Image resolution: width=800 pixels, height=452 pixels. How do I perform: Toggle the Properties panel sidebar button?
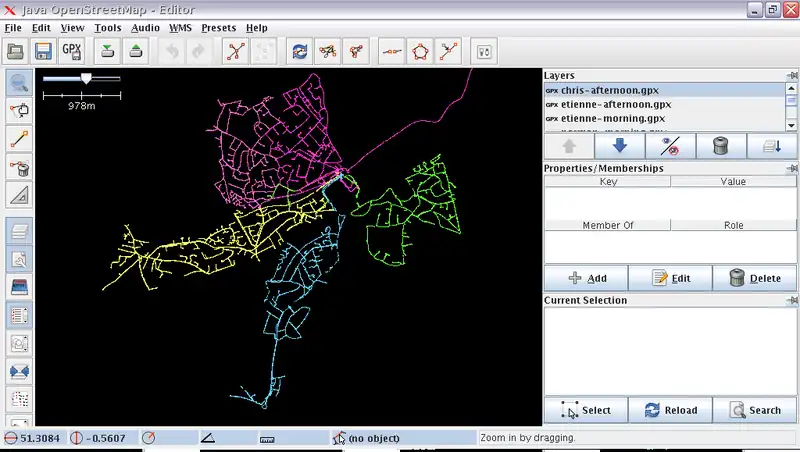19,316
